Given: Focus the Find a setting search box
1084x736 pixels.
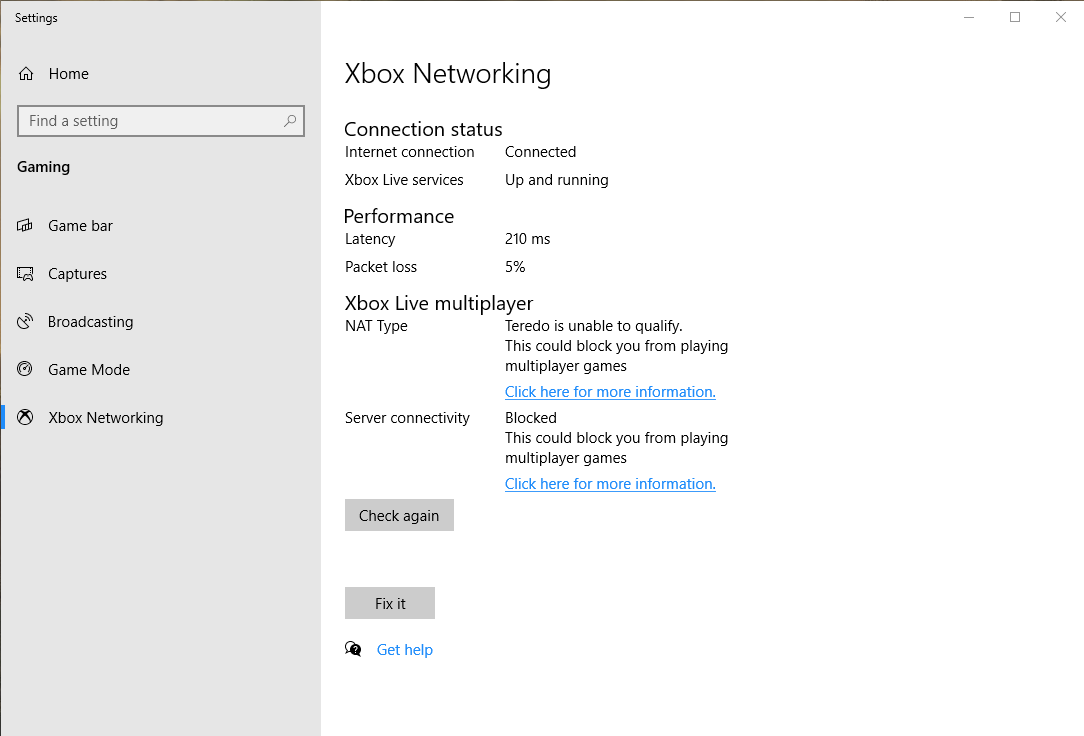Looking at the screenshot, I should pyautogui.click(x=160, y=121).
